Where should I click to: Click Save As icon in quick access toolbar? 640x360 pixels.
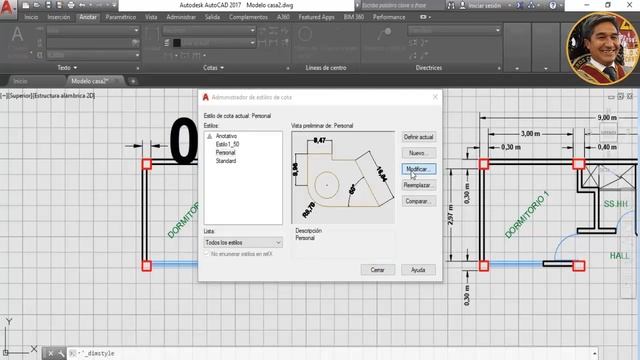[x=59, y=5]
